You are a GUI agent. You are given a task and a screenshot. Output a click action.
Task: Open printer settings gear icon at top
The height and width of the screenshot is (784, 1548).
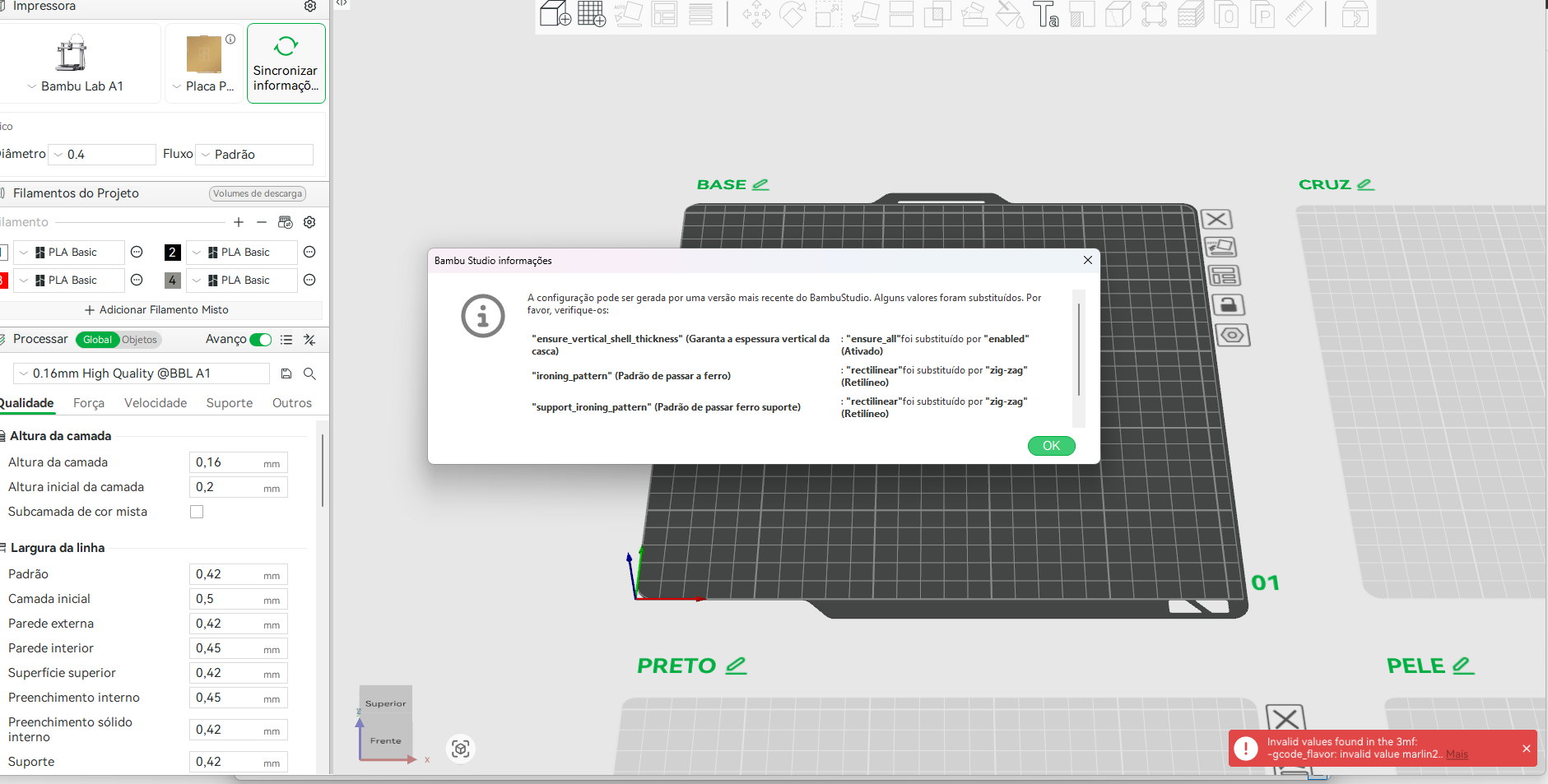[x=310, y=6]
